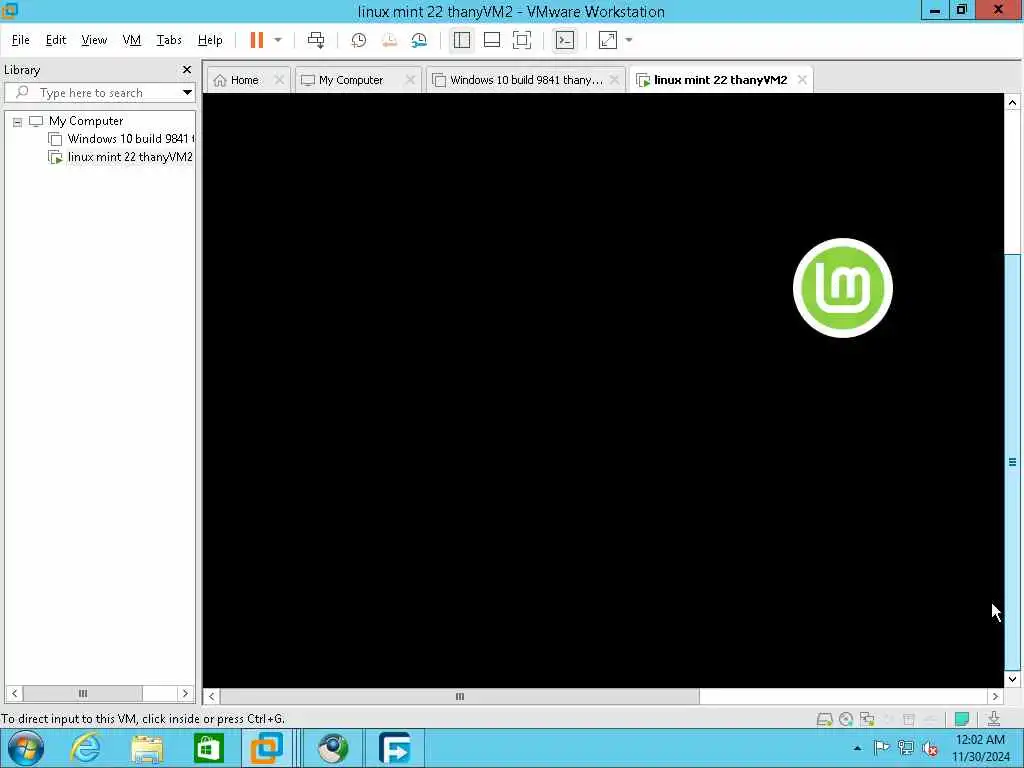Click the VM view scroll up arrow
The width and height of the screenshot is (1024, 768).
pyautogui.click(x=1012, y=103)
